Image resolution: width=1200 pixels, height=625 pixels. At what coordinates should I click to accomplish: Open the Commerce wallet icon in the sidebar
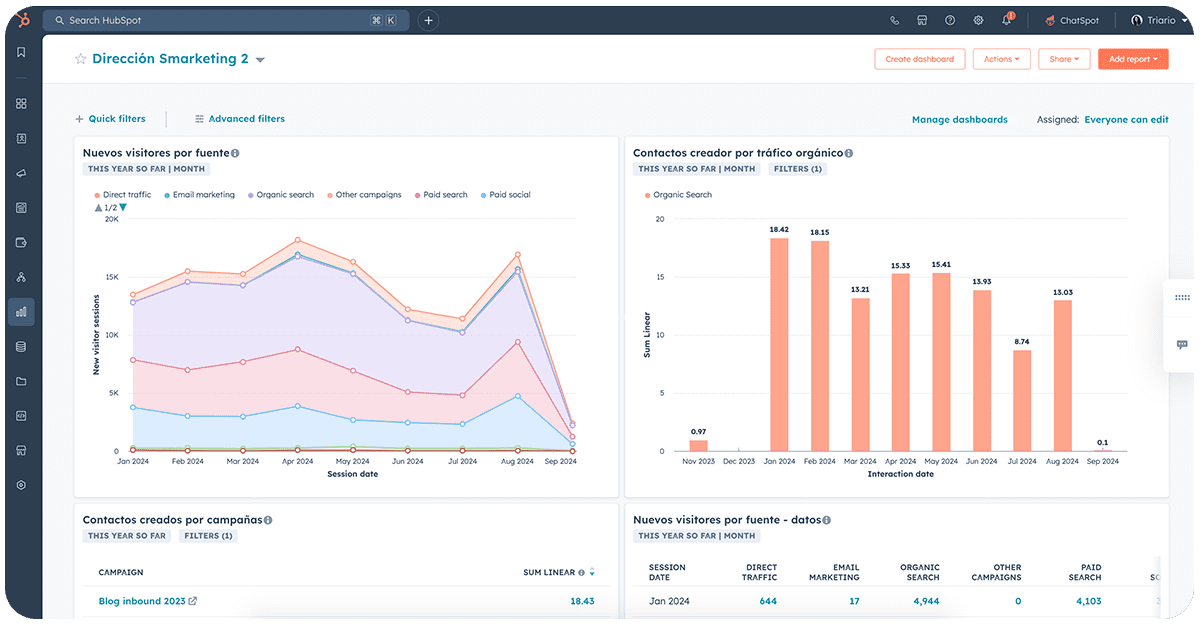pyautogui.click(x=21, y=242)
